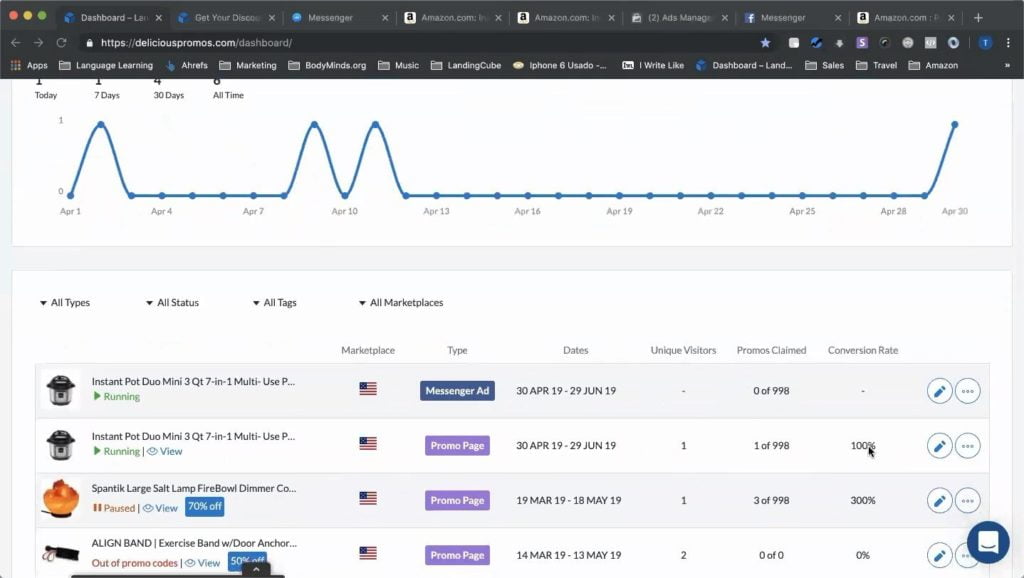Switch to the Get Your Discount tab
This screenshot has height=578, width=1024.
pyautogui.click(x=227, y=18)
